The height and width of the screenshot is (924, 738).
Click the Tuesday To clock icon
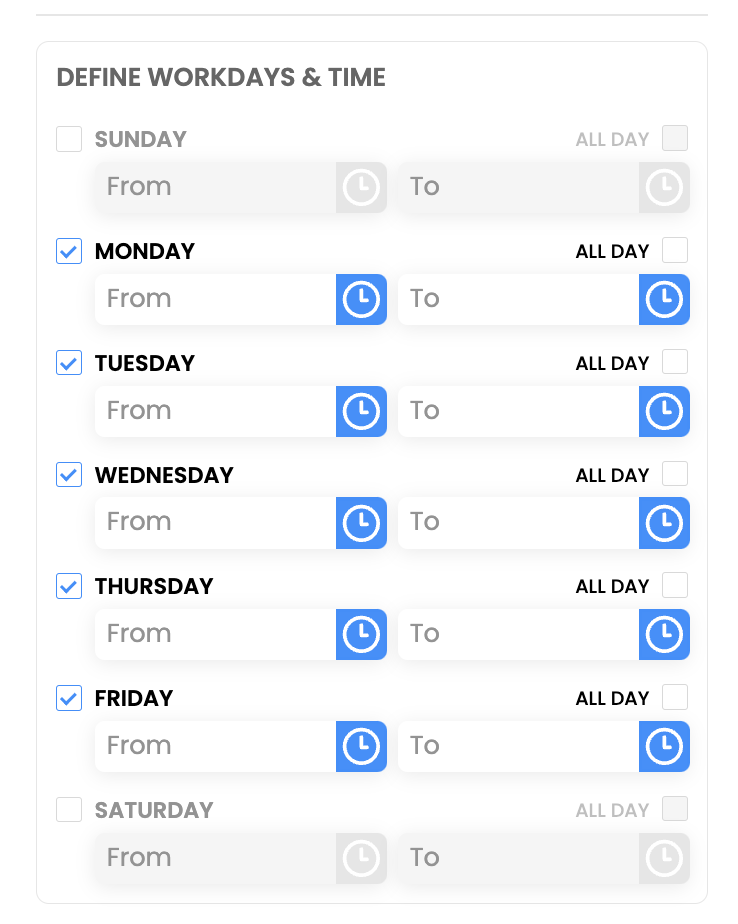coord(664,411)
